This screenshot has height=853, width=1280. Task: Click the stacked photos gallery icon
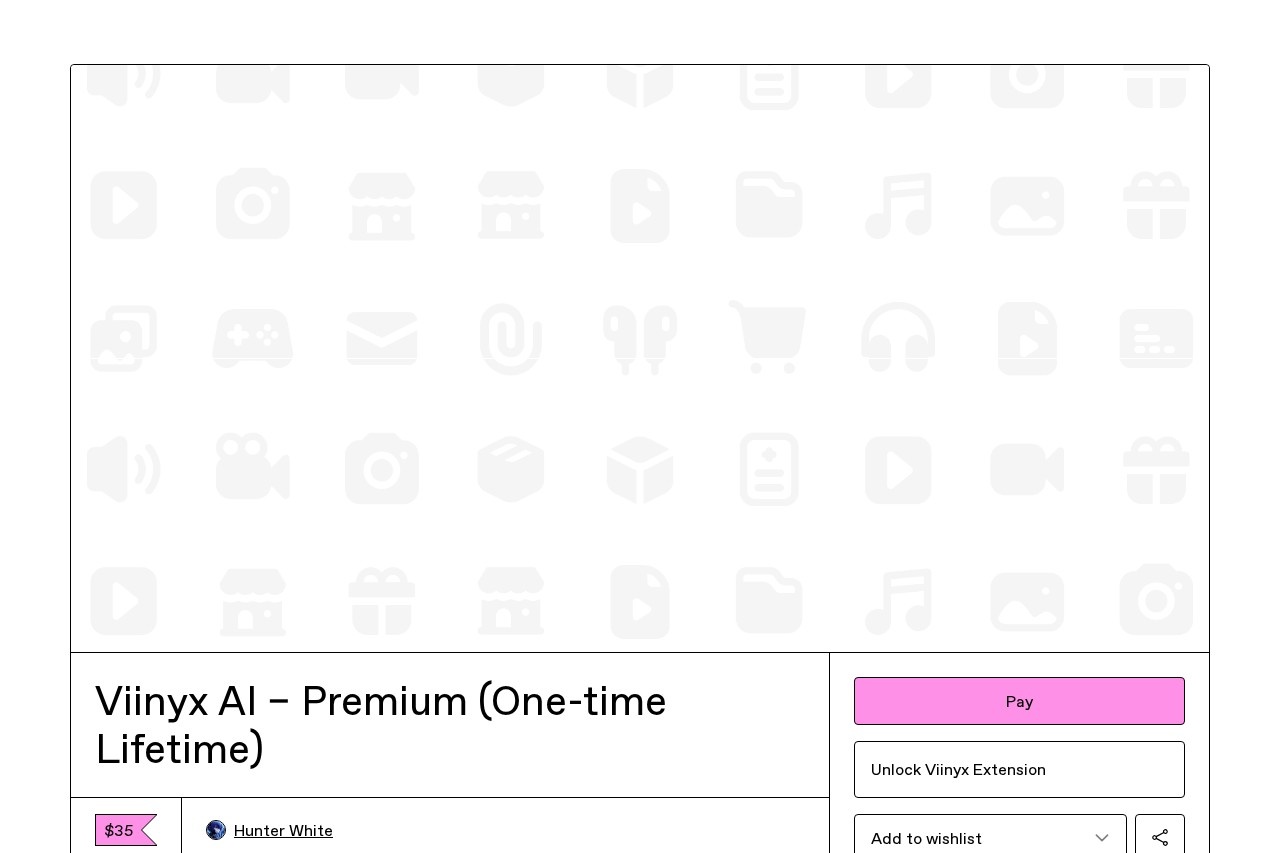[x=124, y=338]
